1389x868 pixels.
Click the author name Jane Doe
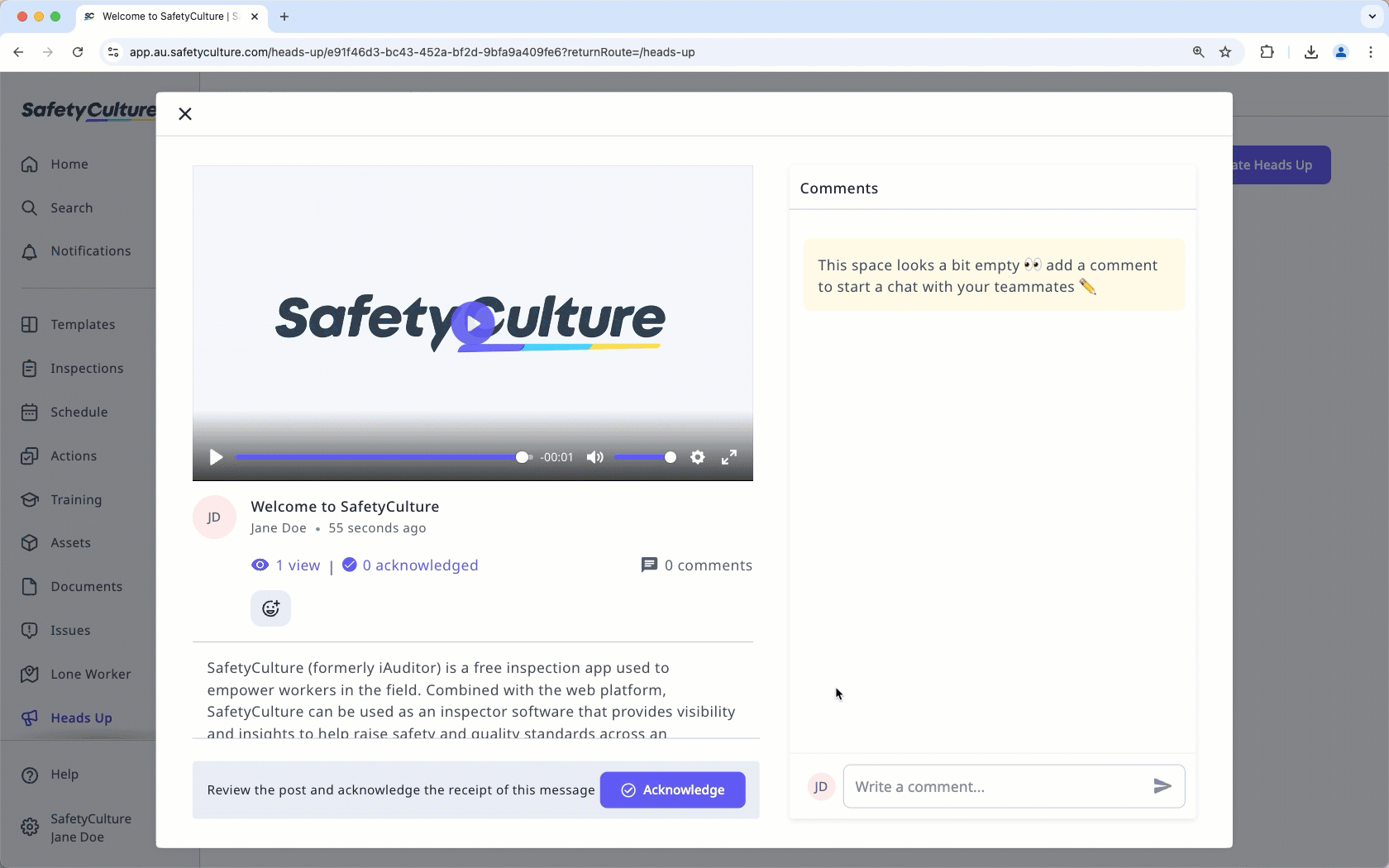pos(279,528)
